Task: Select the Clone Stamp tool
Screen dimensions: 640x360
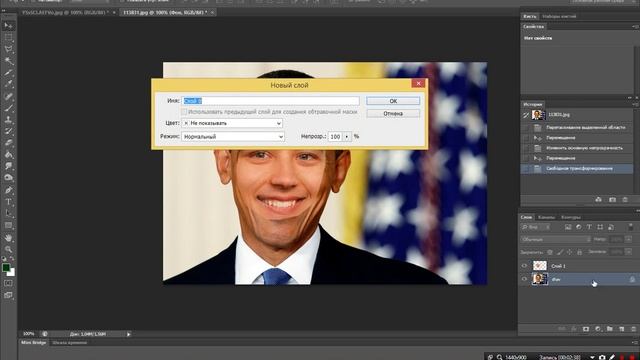Action: click(8, 120)
